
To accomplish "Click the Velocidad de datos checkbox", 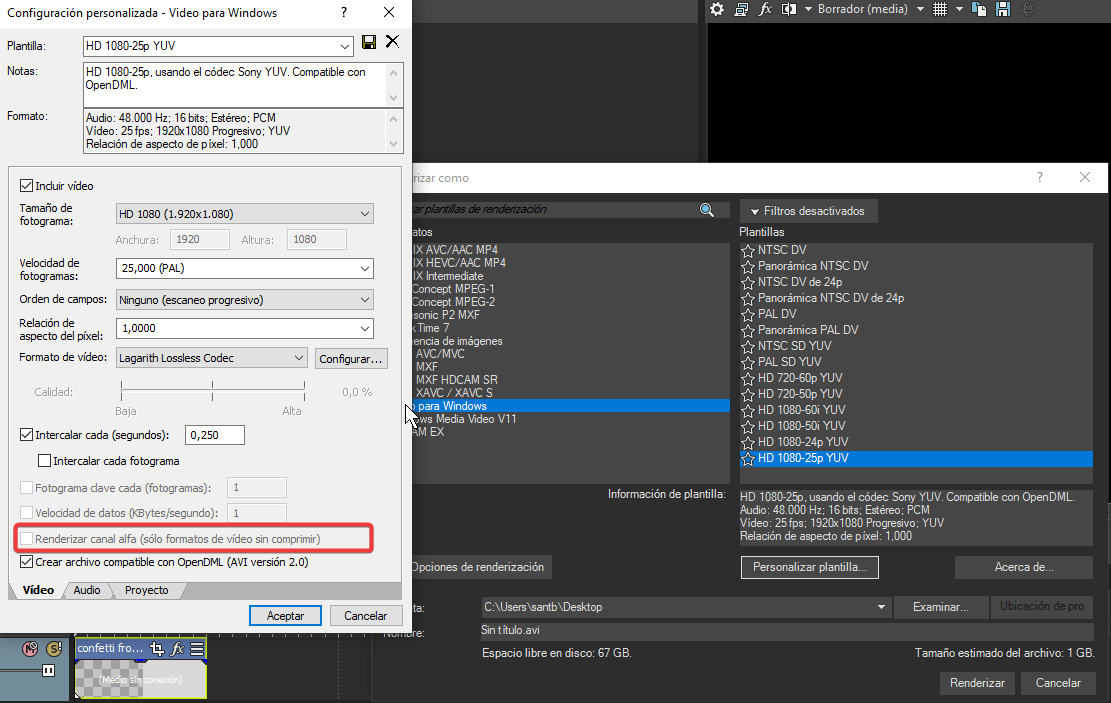I will pyautogui.click(x=26, y=512).
